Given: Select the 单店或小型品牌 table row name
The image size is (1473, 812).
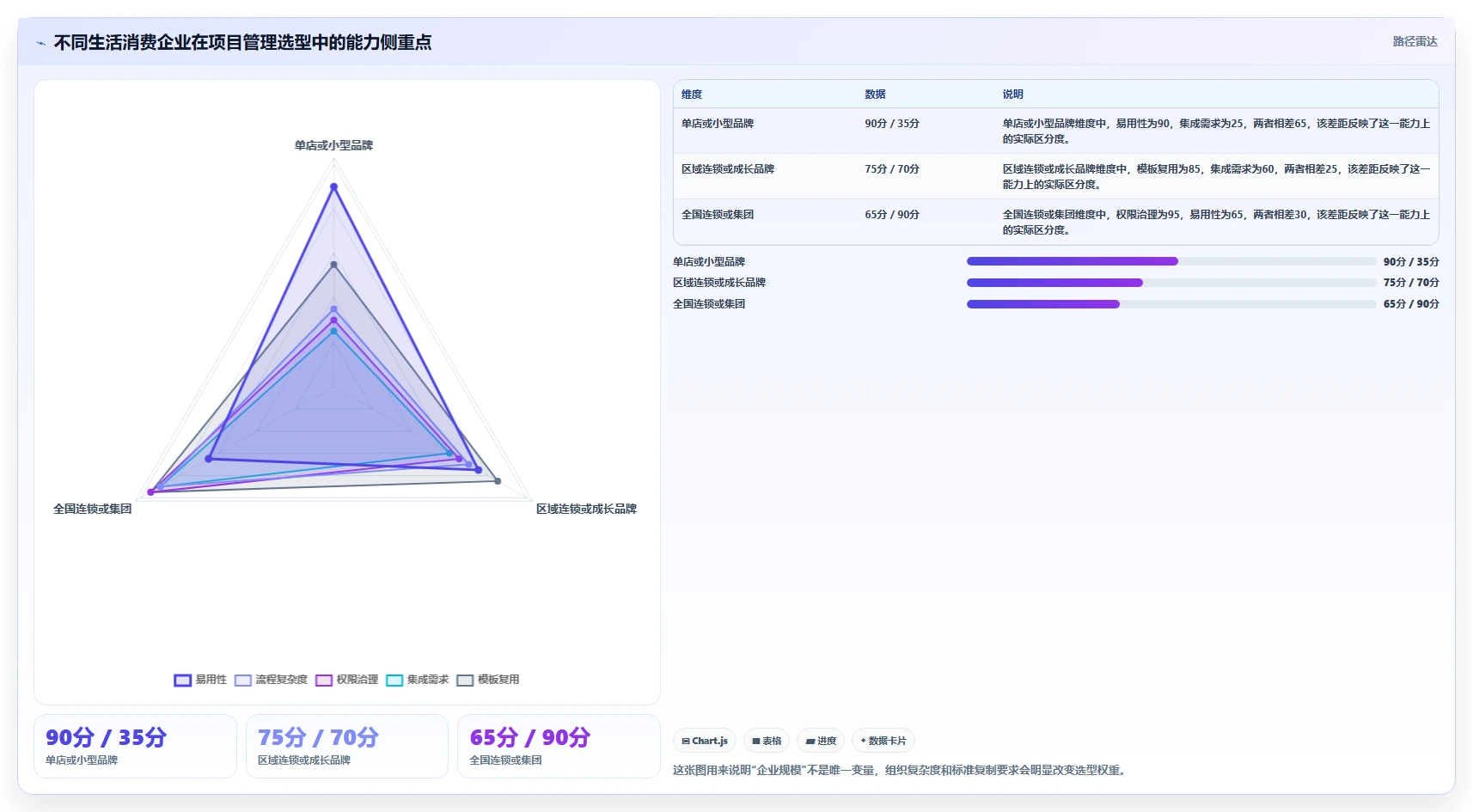Looking at the screenshot, I should coord(718,124).
